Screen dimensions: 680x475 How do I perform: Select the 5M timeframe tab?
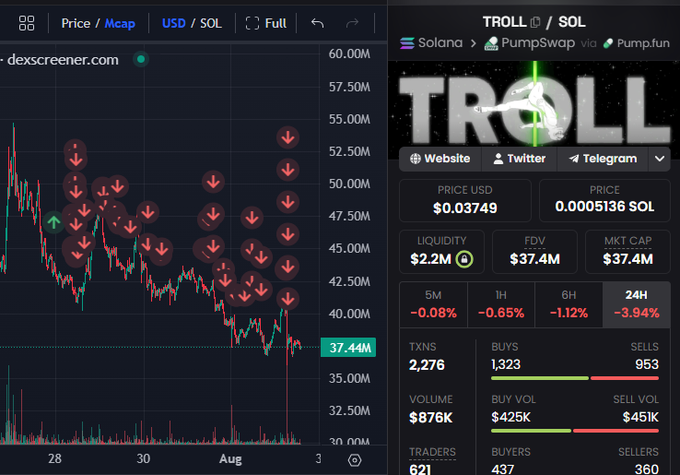point(433,305)
